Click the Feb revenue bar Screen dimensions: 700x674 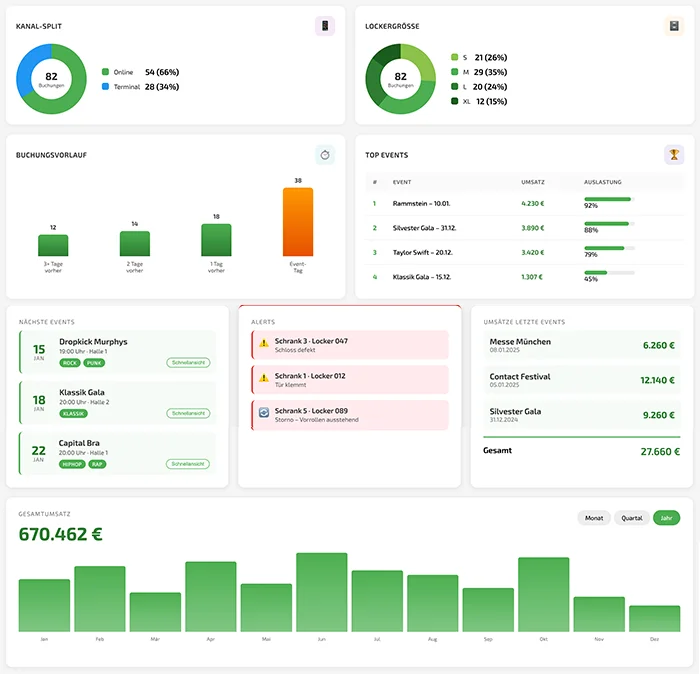(x=100, y=599)
